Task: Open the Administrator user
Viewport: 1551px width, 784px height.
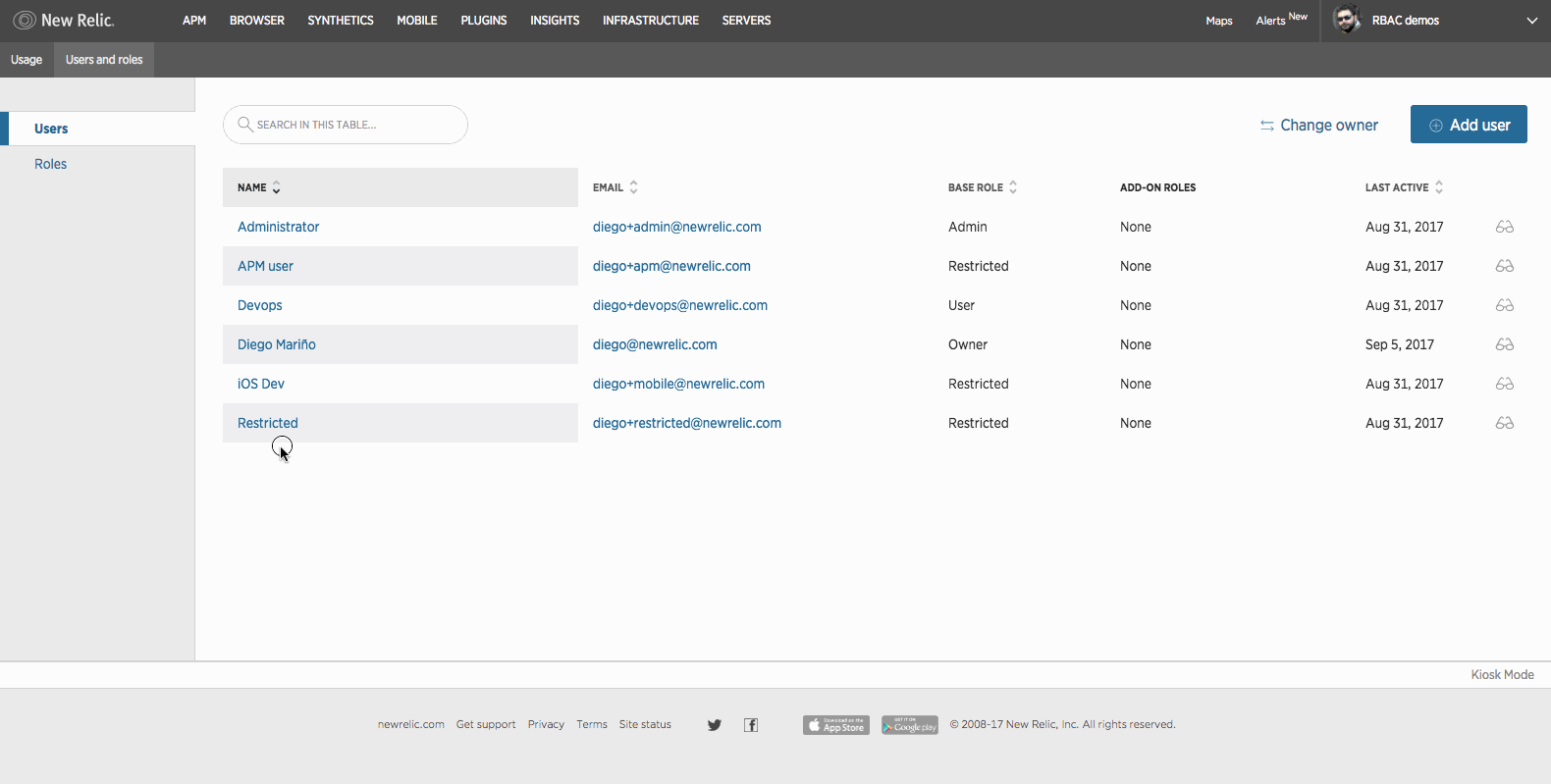Action: point(278,227)
